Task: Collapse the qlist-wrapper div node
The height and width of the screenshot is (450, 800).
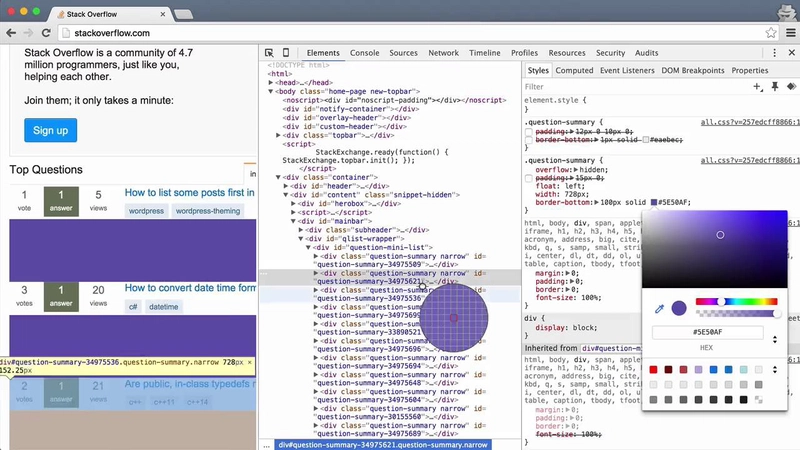Action: tap(301, 239)
